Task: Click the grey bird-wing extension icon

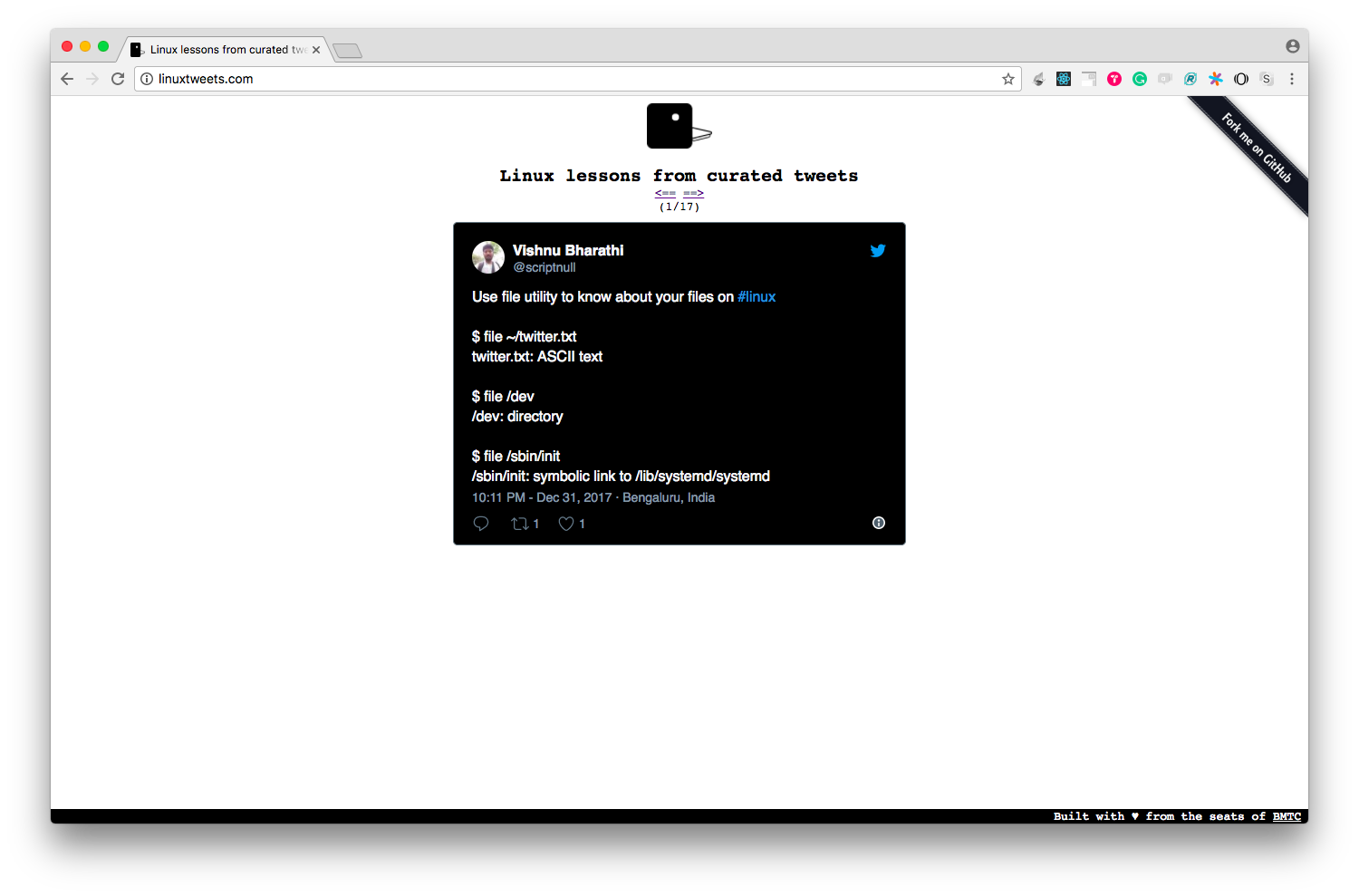Action: (x=1038, y=79)
